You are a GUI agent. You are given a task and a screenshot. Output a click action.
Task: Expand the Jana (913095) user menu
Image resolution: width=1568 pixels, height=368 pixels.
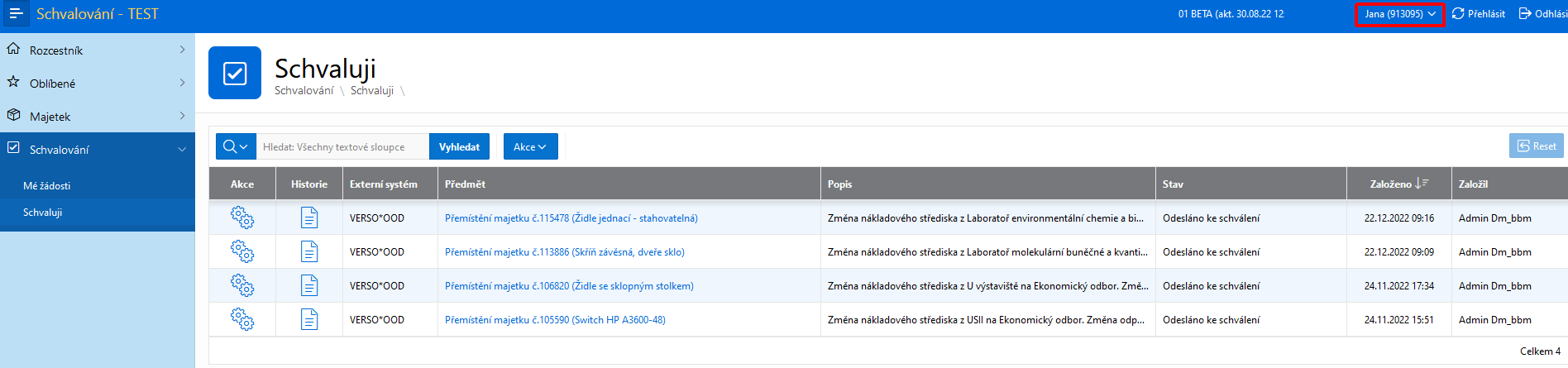(1399, 14)
